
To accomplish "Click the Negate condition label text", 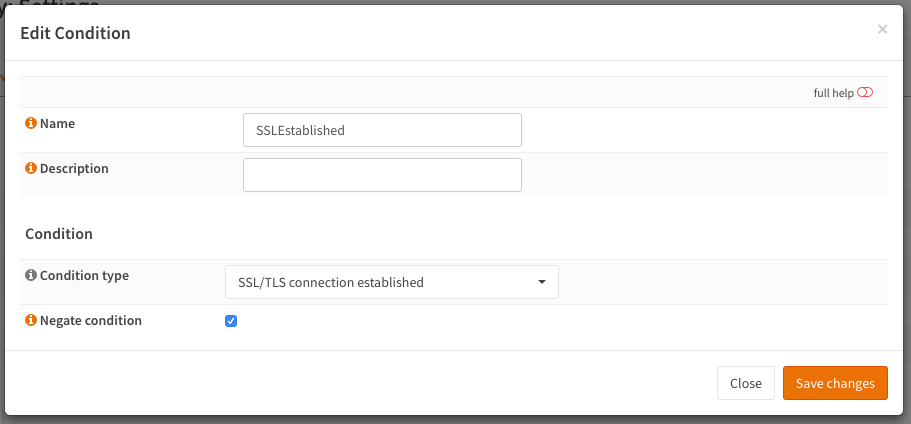I will [90, 320].
